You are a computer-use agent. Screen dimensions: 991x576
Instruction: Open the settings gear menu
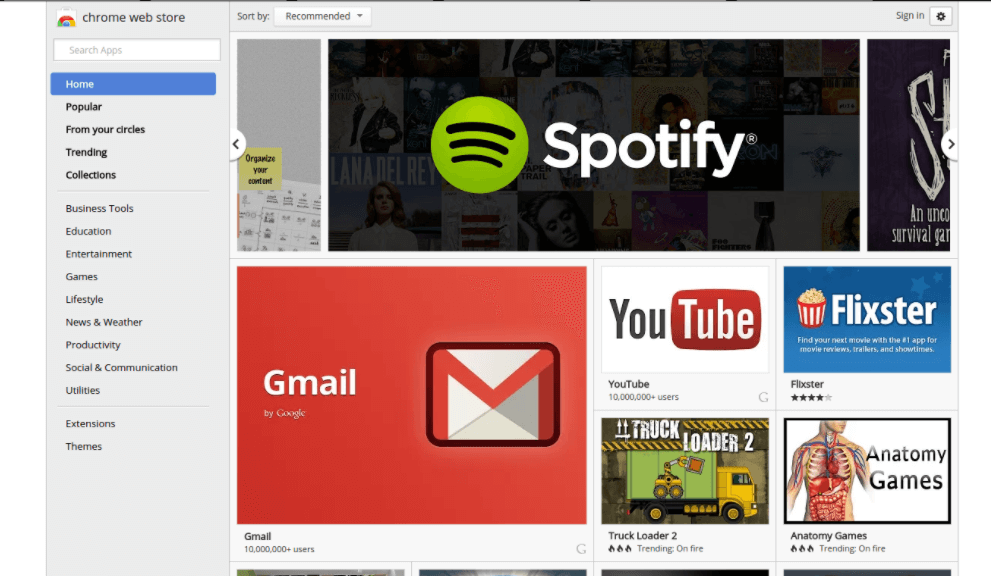940,16
